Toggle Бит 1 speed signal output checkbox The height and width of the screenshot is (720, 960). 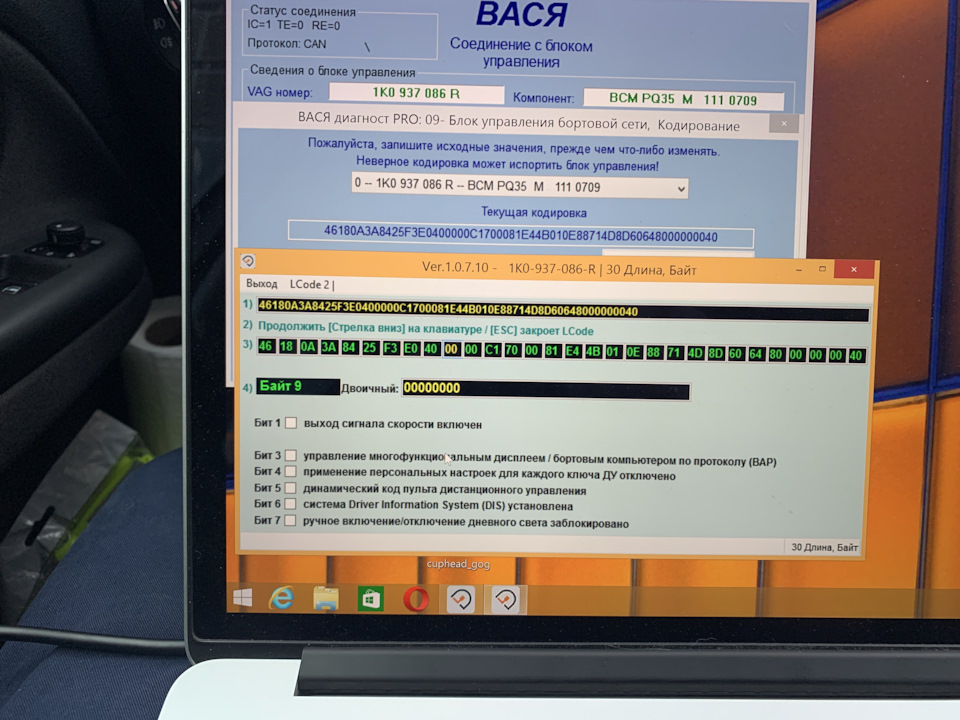(x=291, y=423)
